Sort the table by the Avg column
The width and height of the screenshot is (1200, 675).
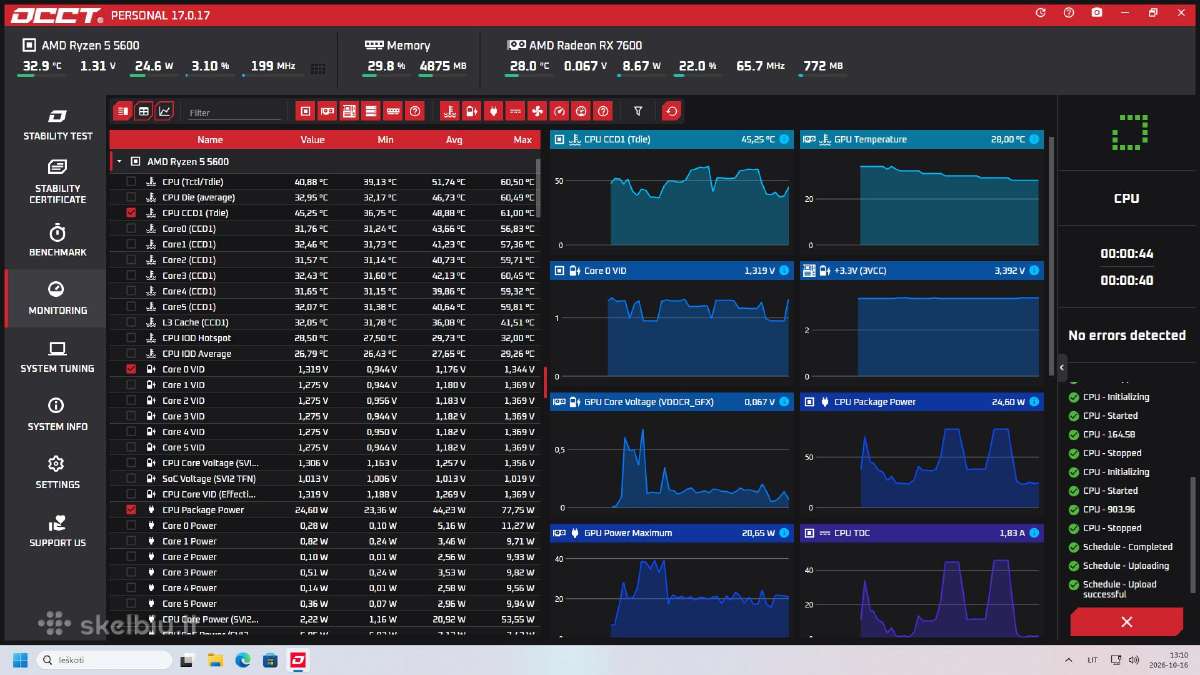point(453,140)
